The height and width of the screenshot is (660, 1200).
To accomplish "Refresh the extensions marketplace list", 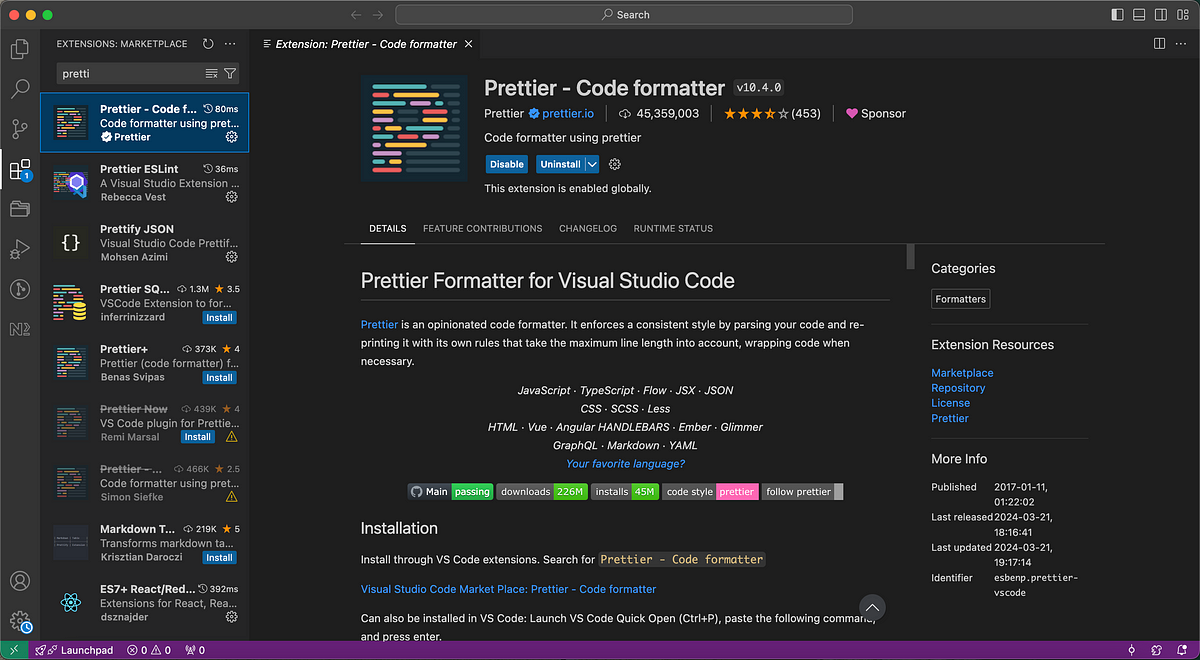I will (208, 44).
